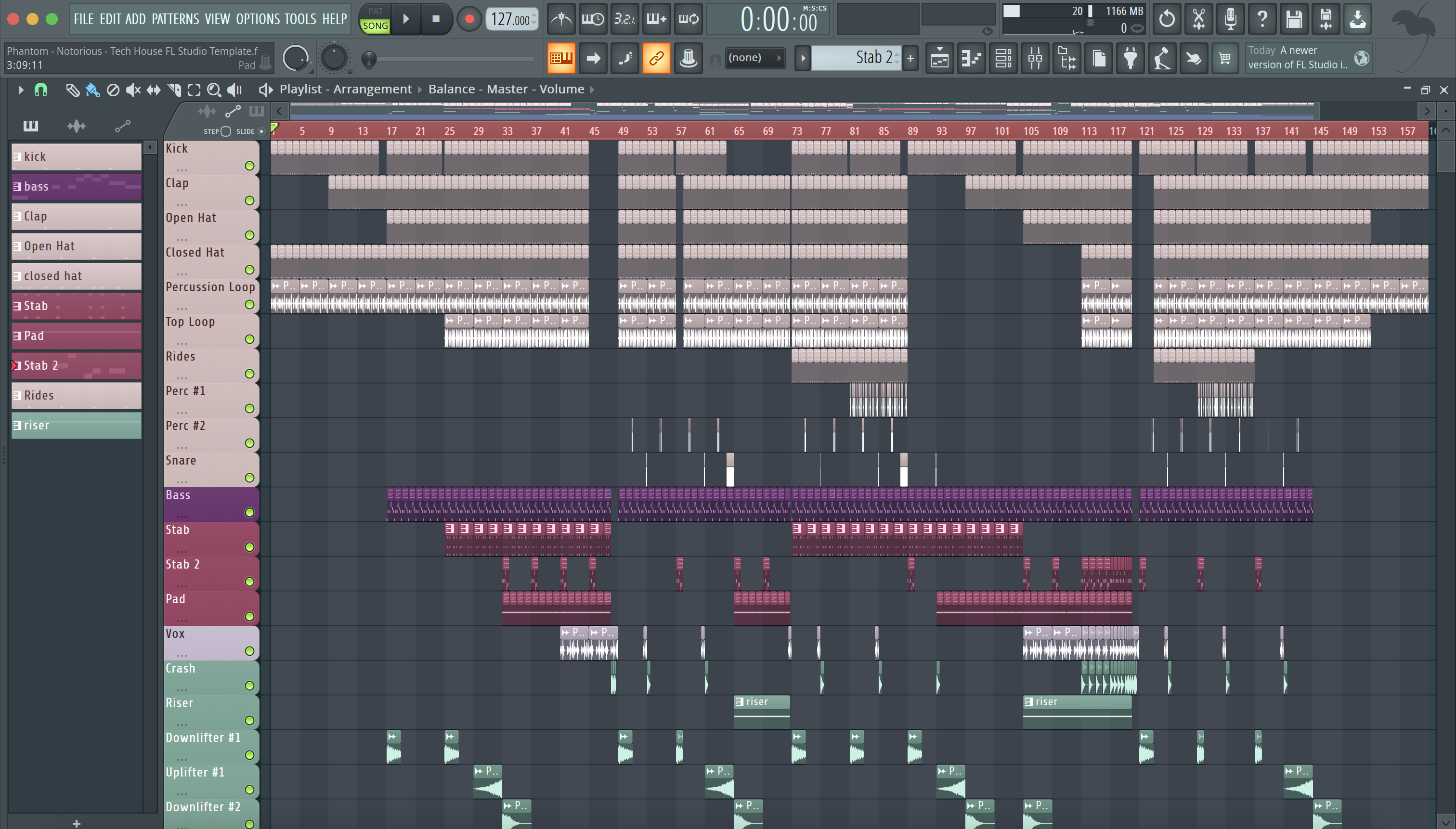Enable the STEP edit checkbox
The width and height of the screenshot is (1456, 829).
click(x=225, y=131)
